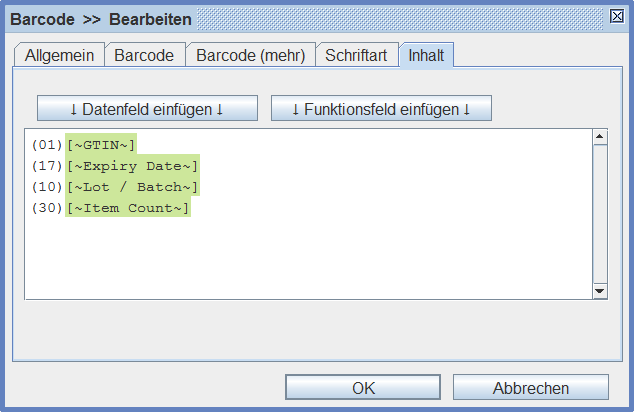
Task: Place cursor at the (01) prefix
Action: [x=47, y=145]
